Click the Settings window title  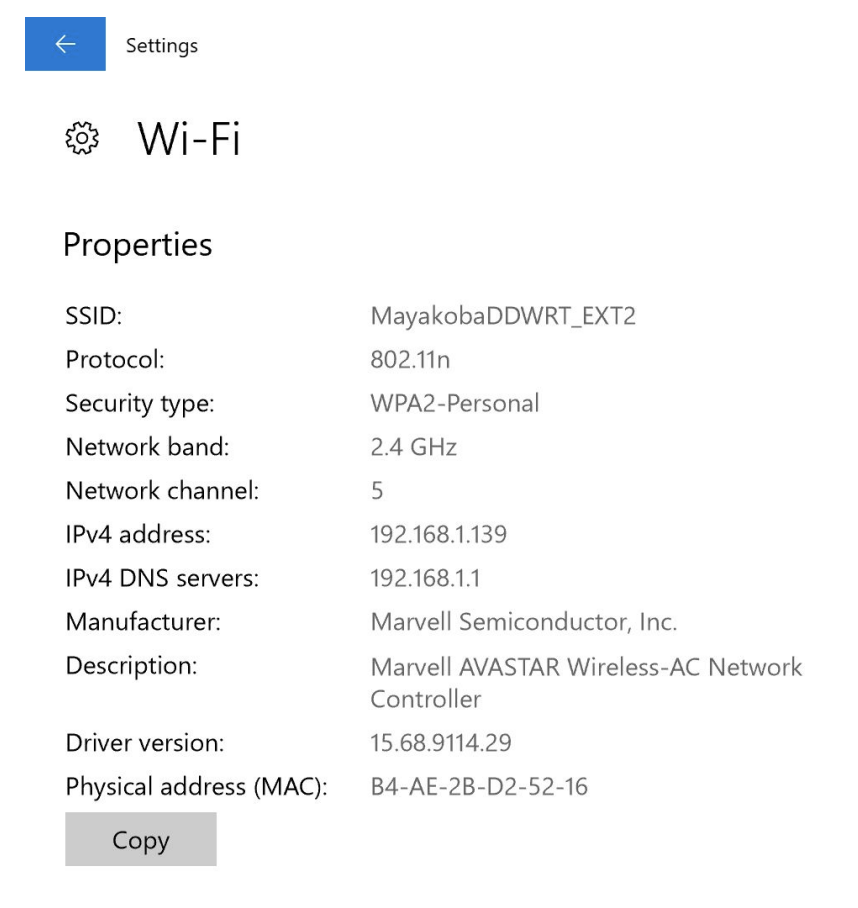tap(162, 46)
